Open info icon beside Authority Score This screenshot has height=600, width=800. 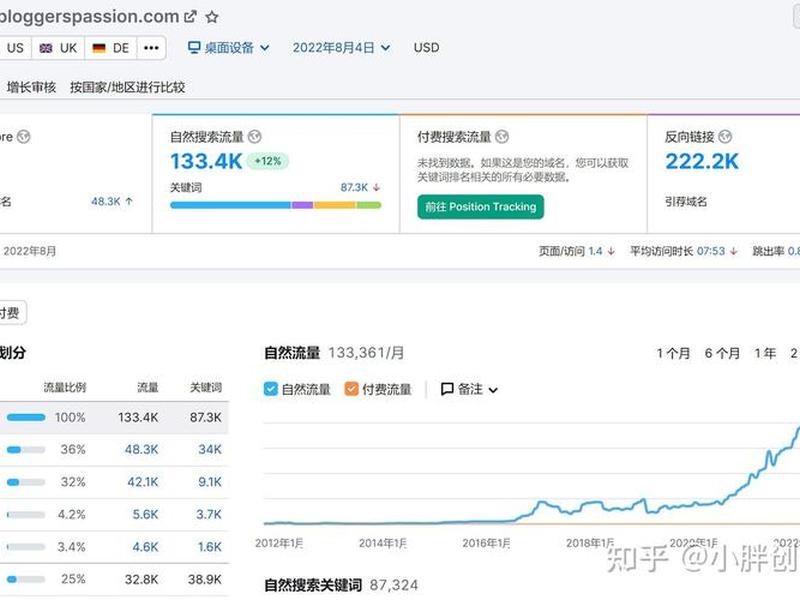coord(23,137)
